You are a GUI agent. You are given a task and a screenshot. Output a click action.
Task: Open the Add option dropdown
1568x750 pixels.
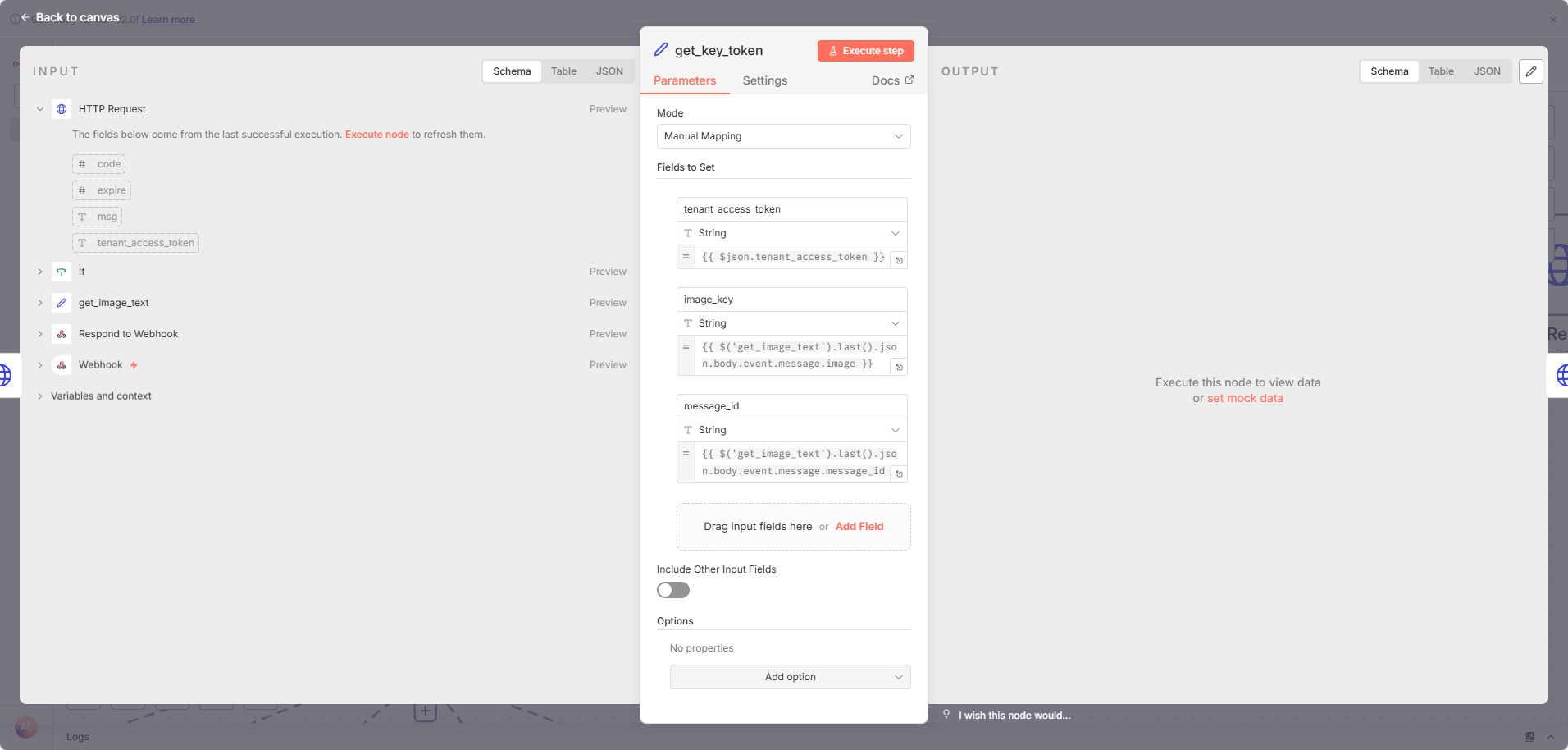point(790,677)
